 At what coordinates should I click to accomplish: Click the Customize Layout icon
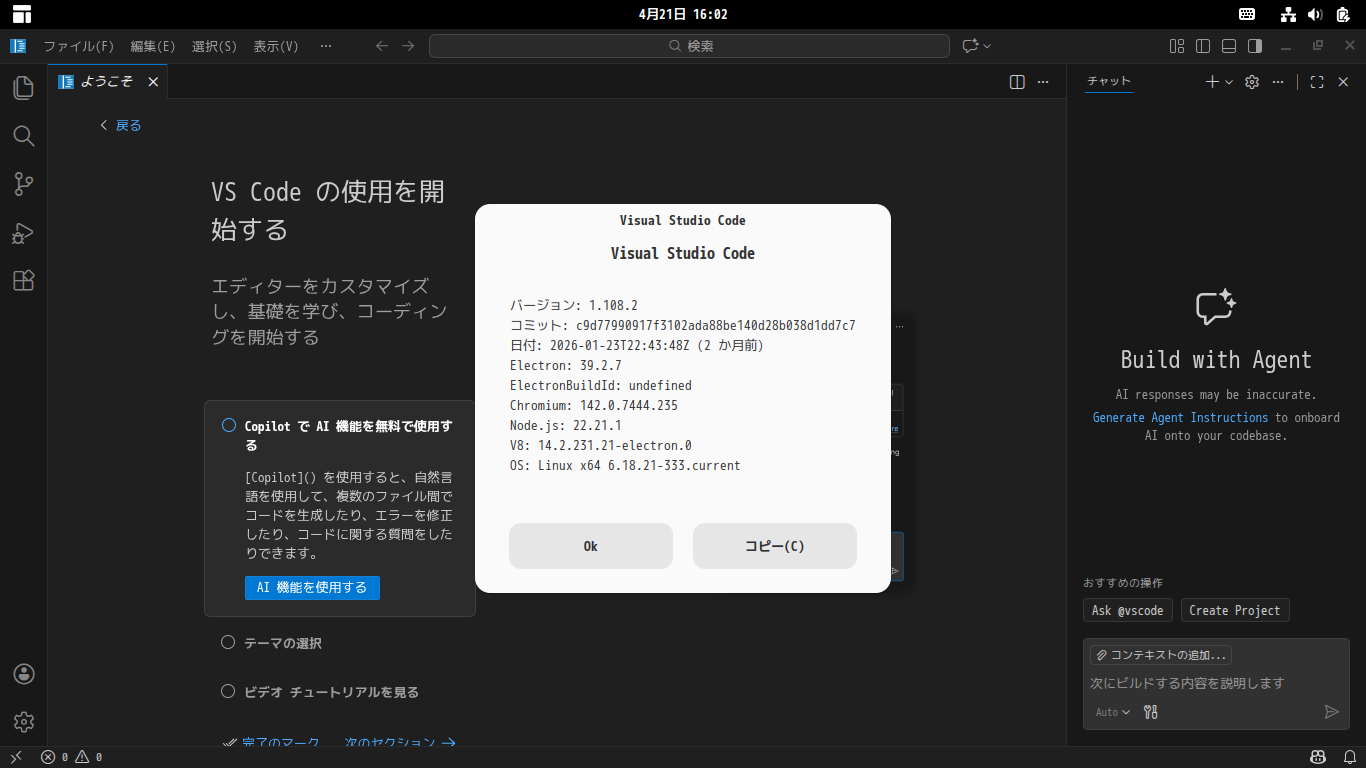[x=1177, y=46]
